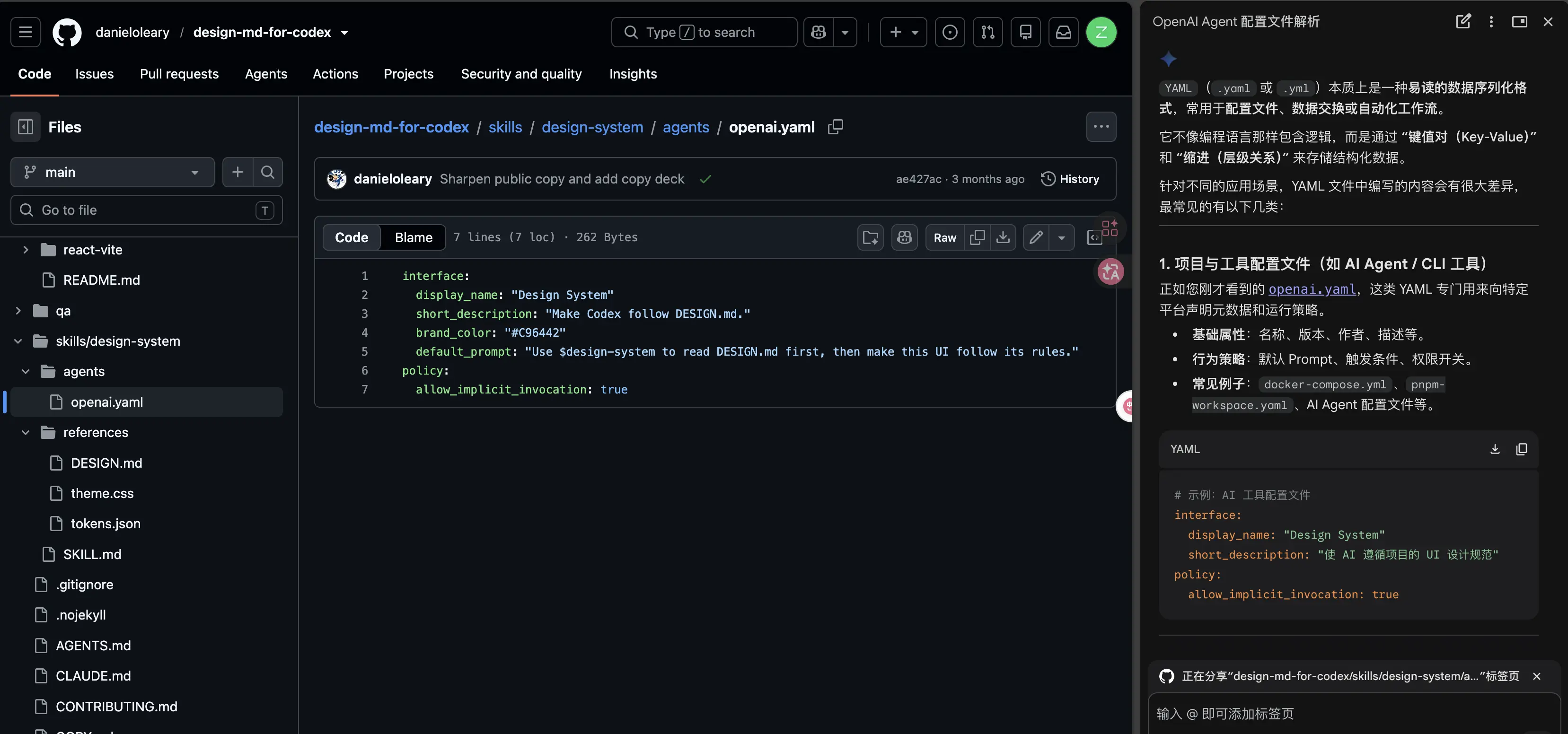Open symbols panel icon

[1094, 237]
